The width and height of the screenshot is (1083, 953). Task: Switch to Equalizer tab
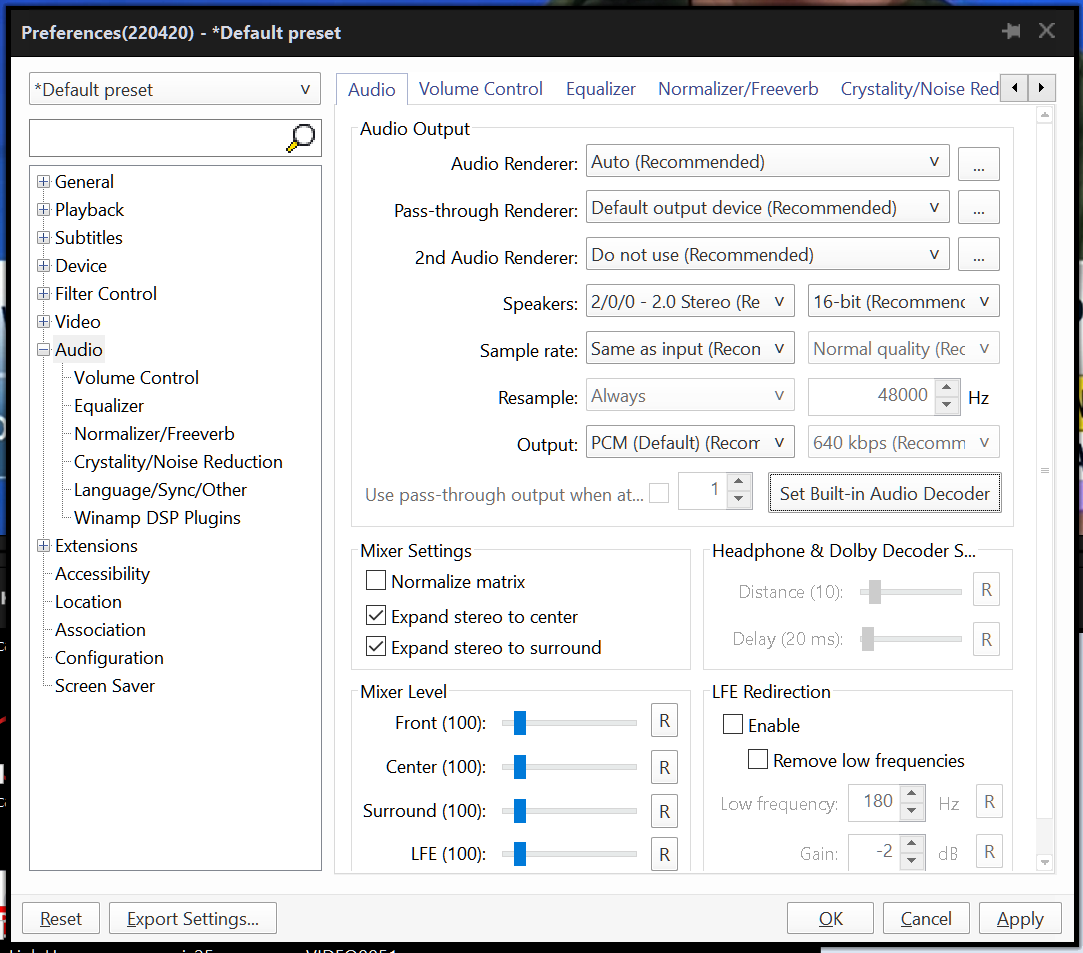pyautogui.click(x=600, y=89)
